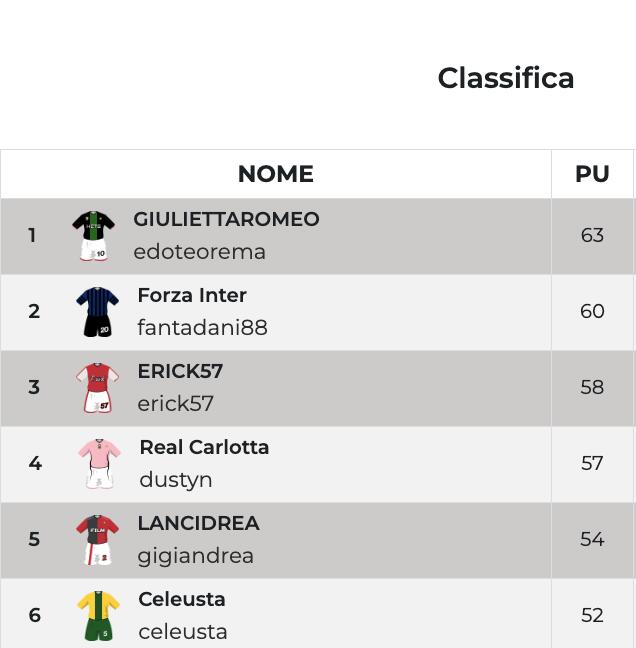
Task: Open the Forza Inter team name
Action: tap(192, 296)
